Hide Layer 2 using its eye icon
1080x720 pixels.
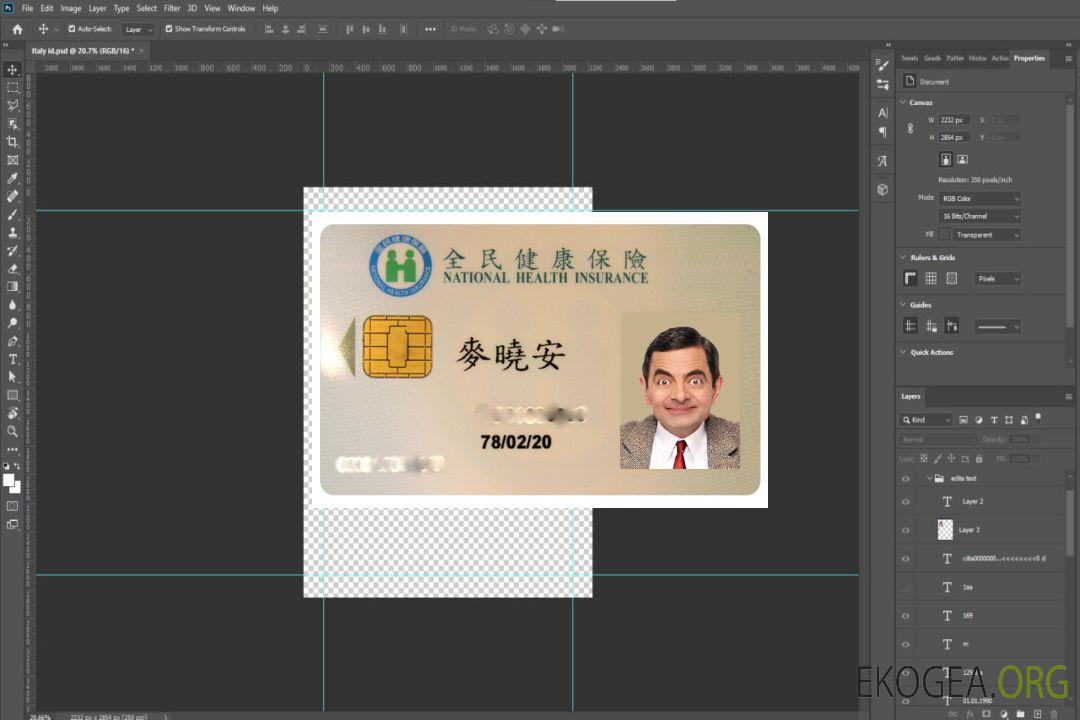[906, 501]
